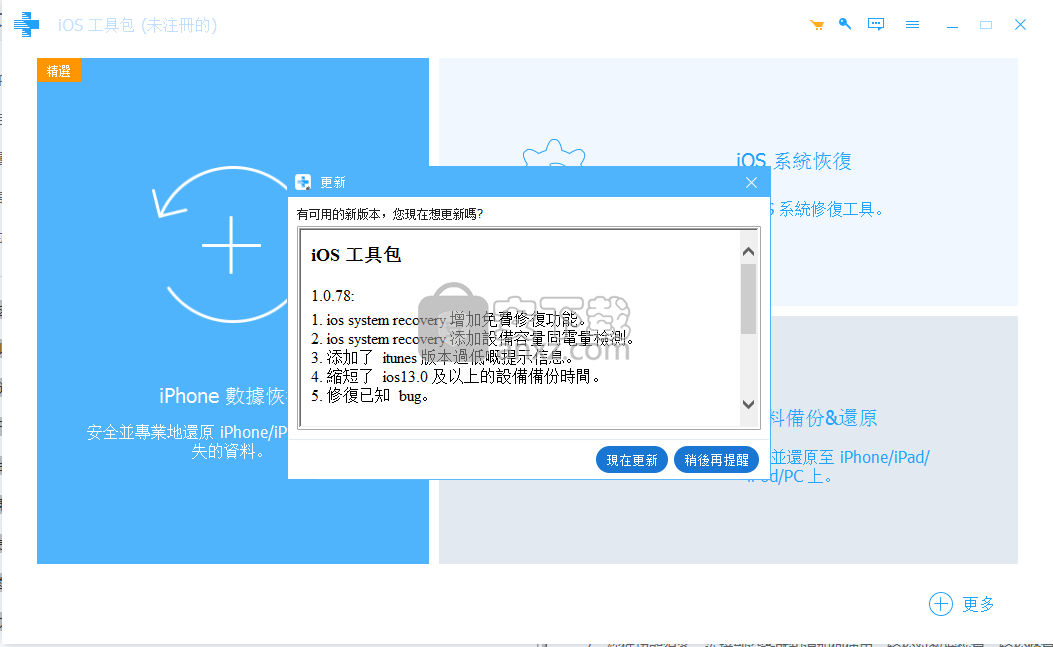
Task: Click the window title iOS 工具包 (未注冊的)
Action: 137,26
